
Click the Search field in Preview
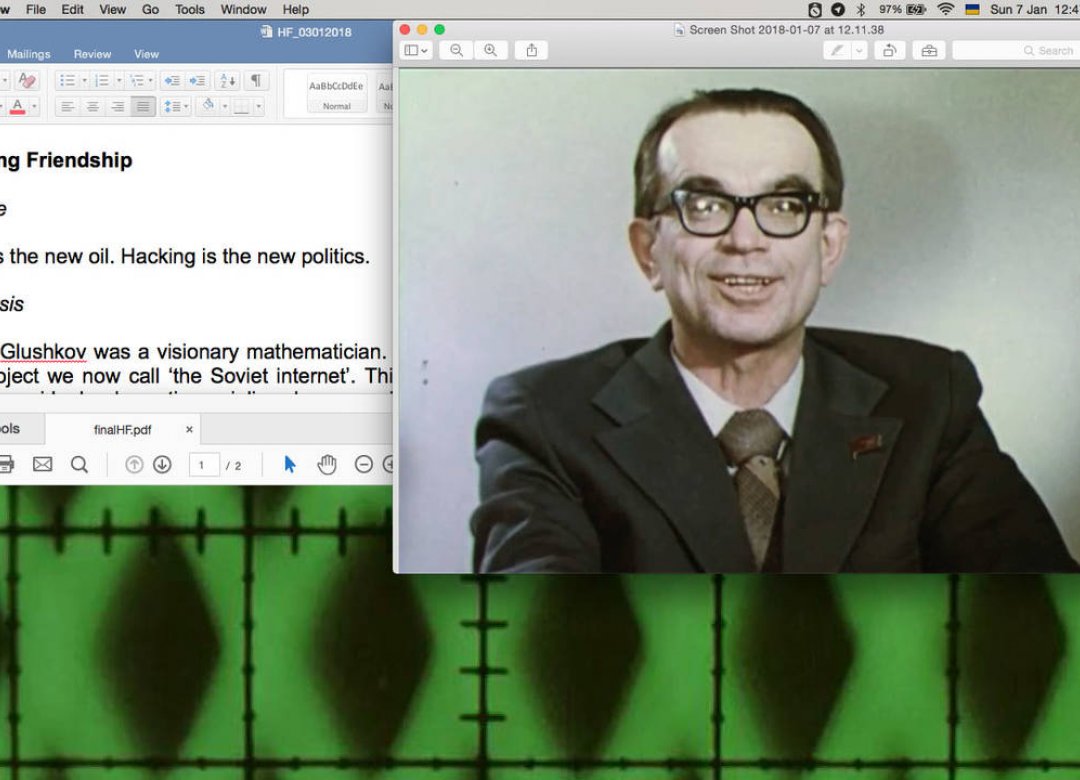pos(1015,50)
